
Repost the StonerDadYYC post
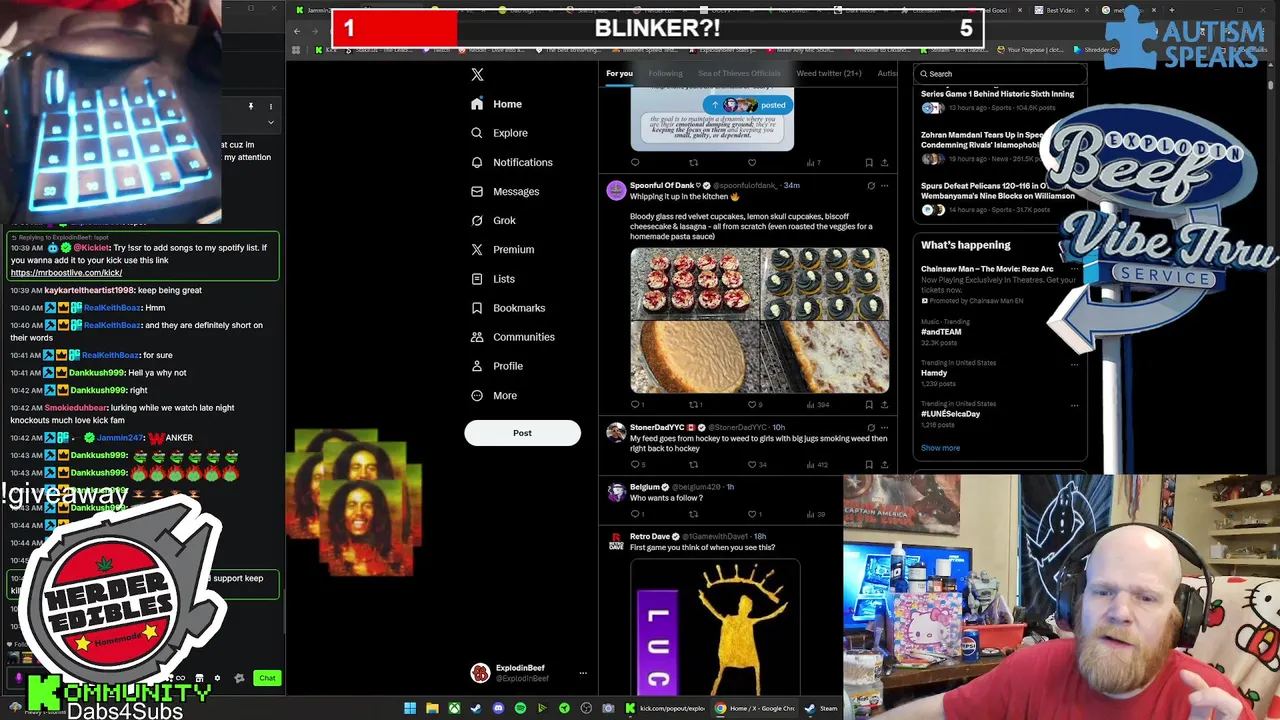click(693, 464)
